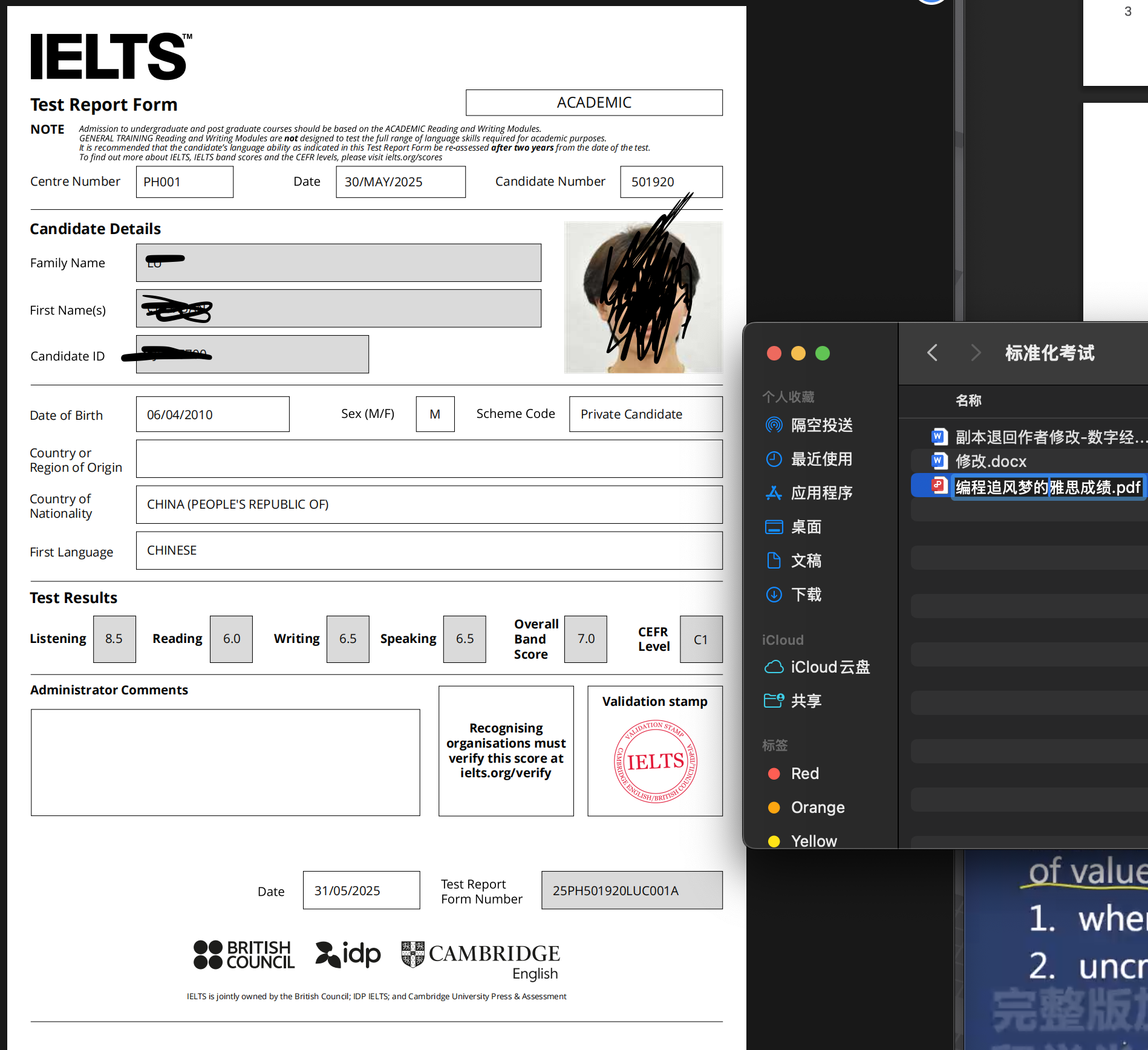Click ielts.org/verify text
This screenshot has height=1050, width=1148.
[x=506, y=773]
